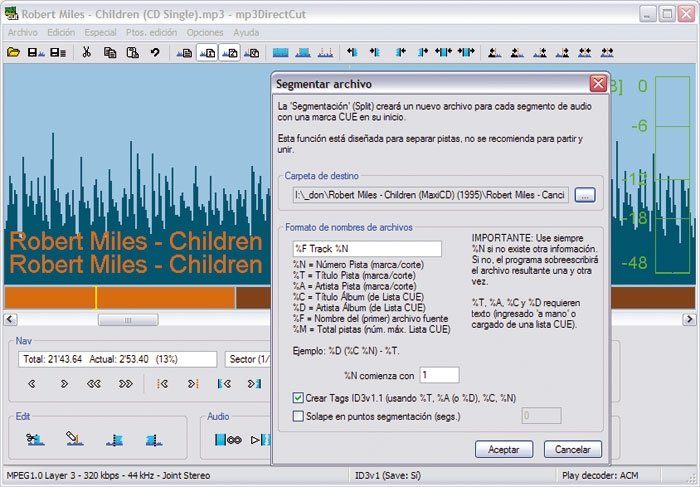The height and width of the screenshot is (487, 700).
Task: Click the Sector field in Nav panel
Action: (248, 359)
